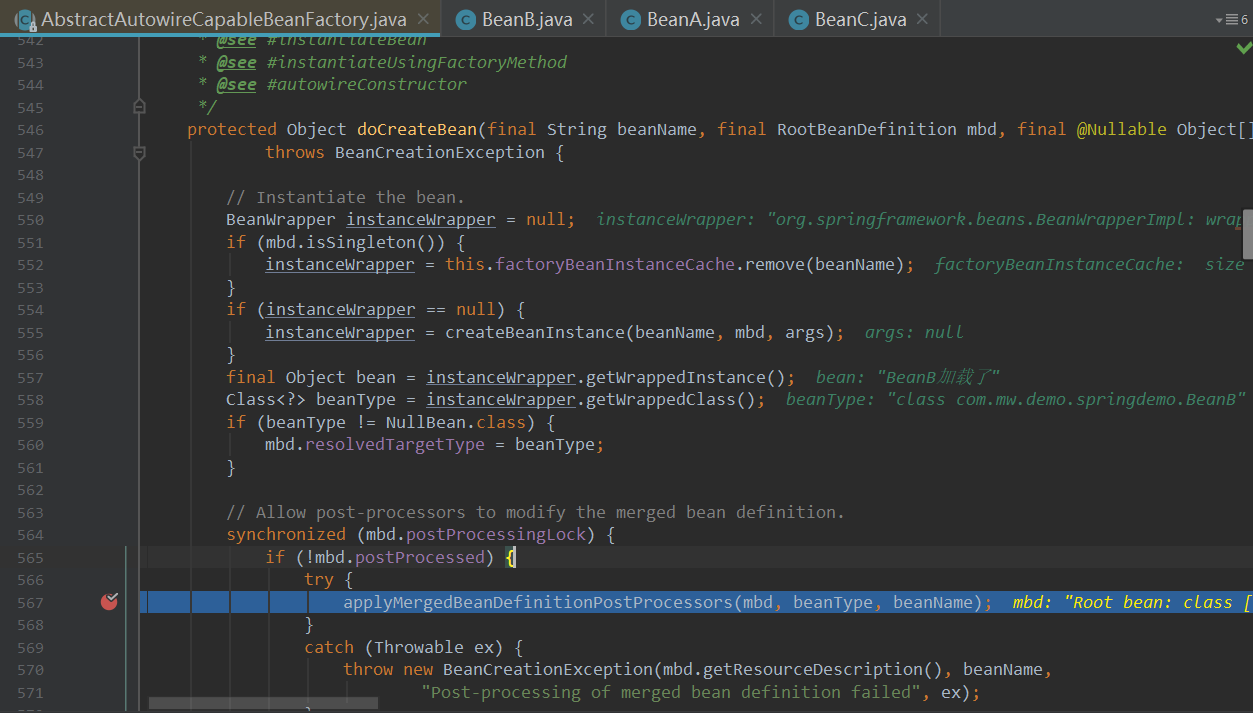Close the BeanA.java tab
This screenshot has width=1253, height=713.
755,19
